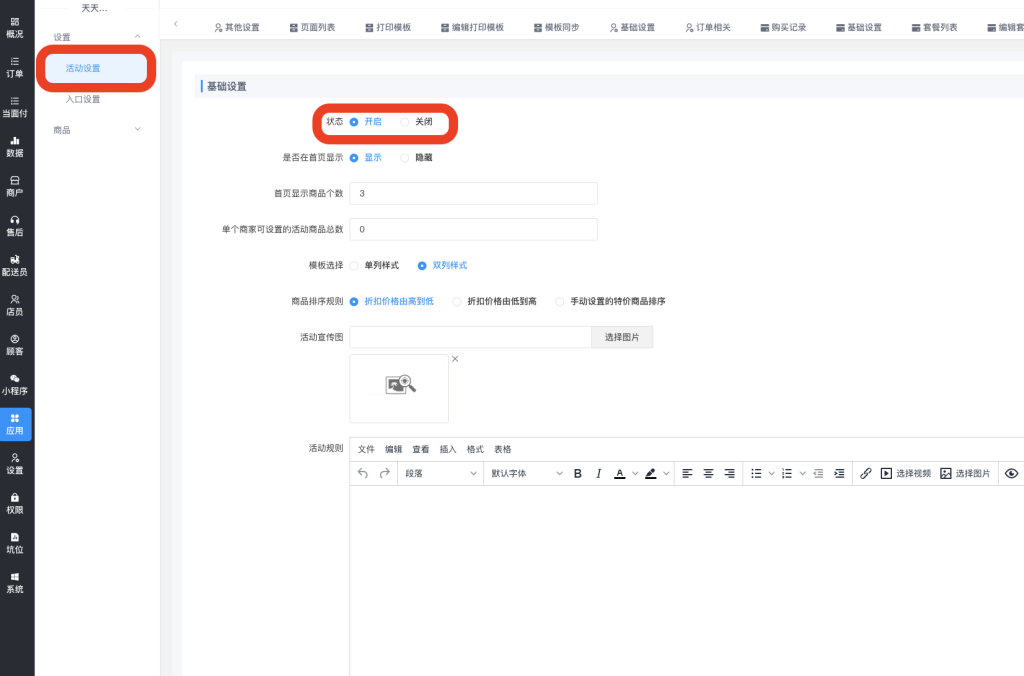This screenshot has width=1024, height=676.
Task: Open the 默认字体 font dropdown
Action: click(526, 474)
